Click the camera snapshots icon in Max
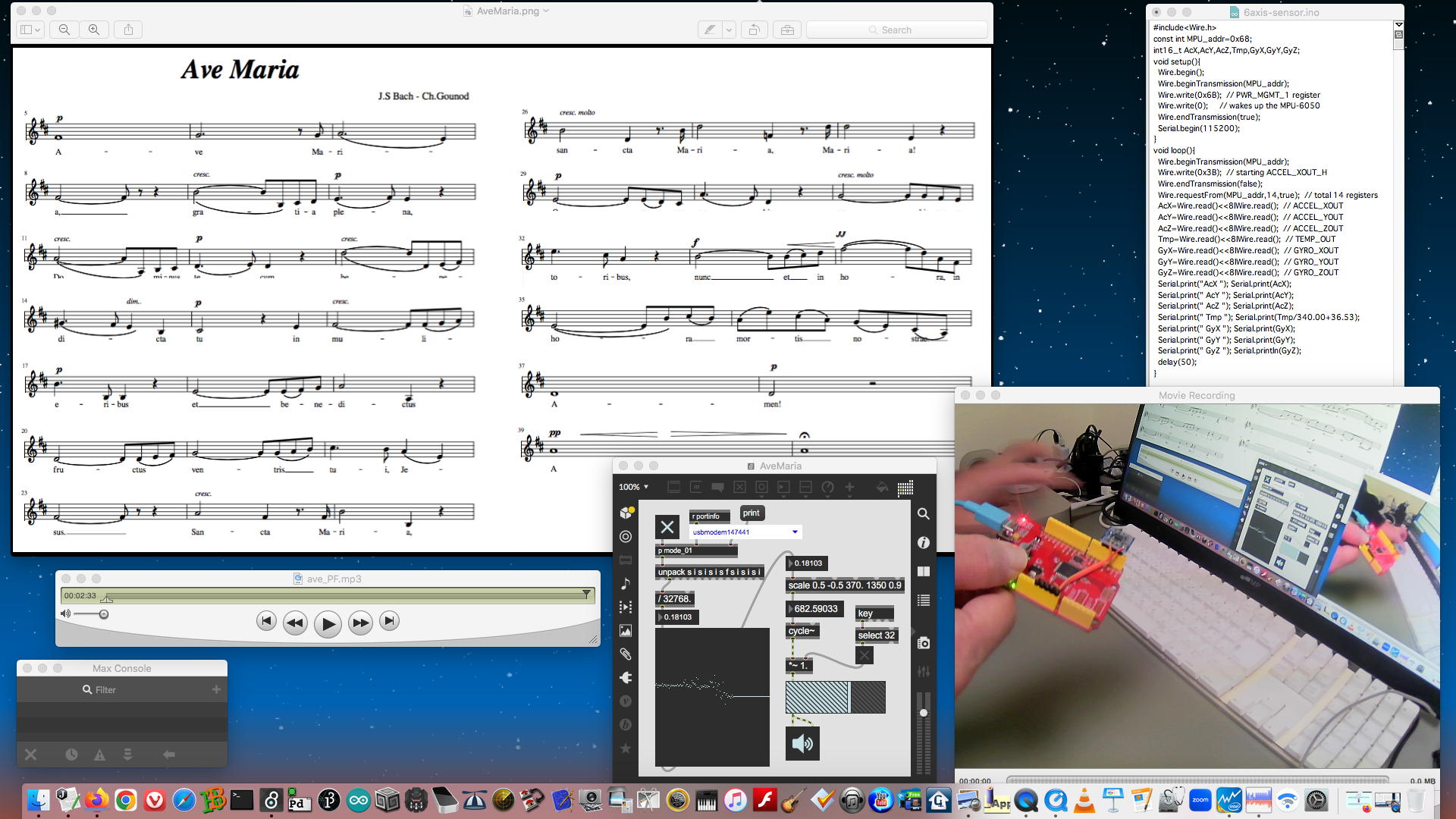The image size is (1456, 819). [x=923, y=643]
